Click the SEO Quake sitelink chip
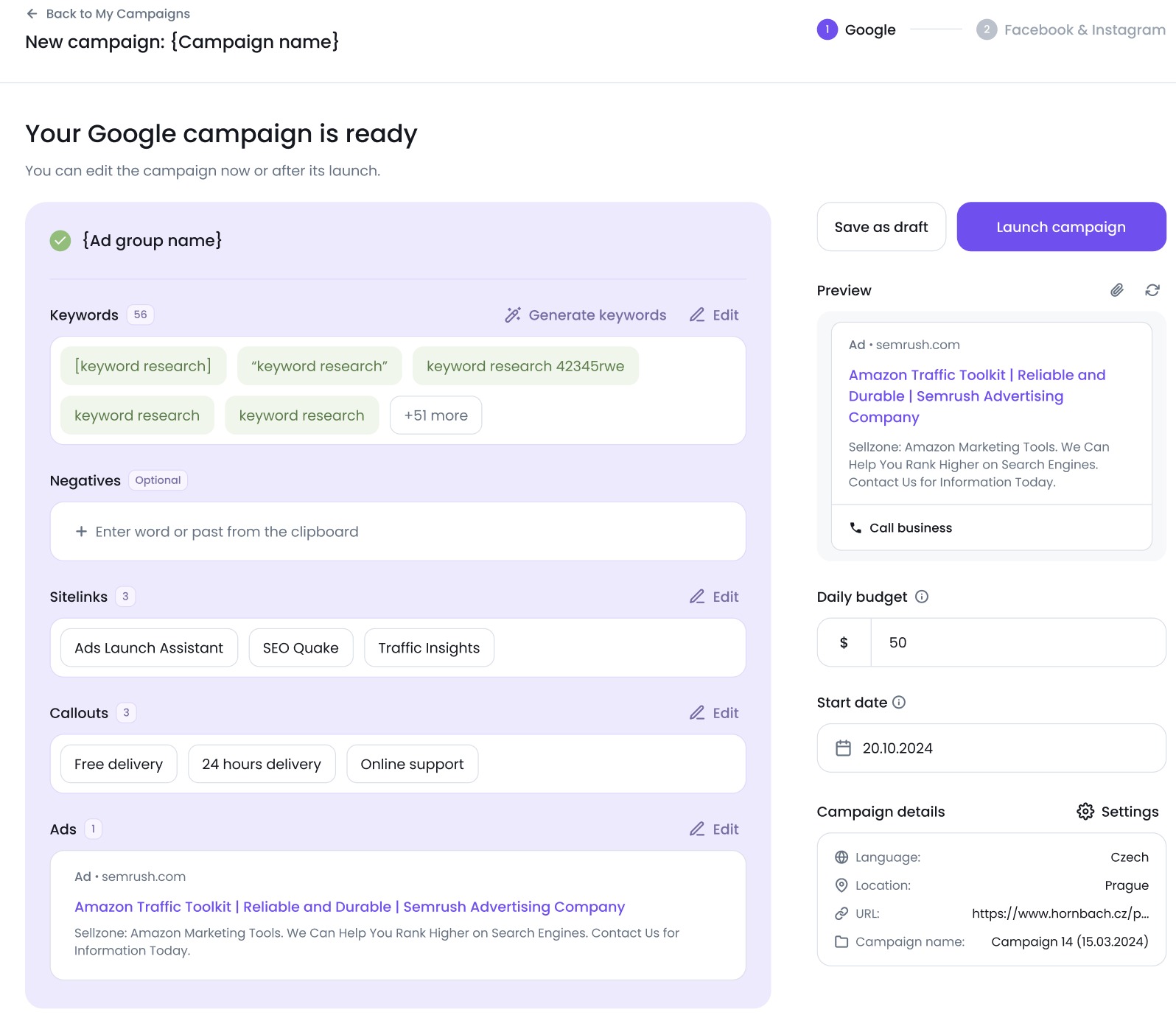The image size is (1176, 1015). (x=301, y=648)
